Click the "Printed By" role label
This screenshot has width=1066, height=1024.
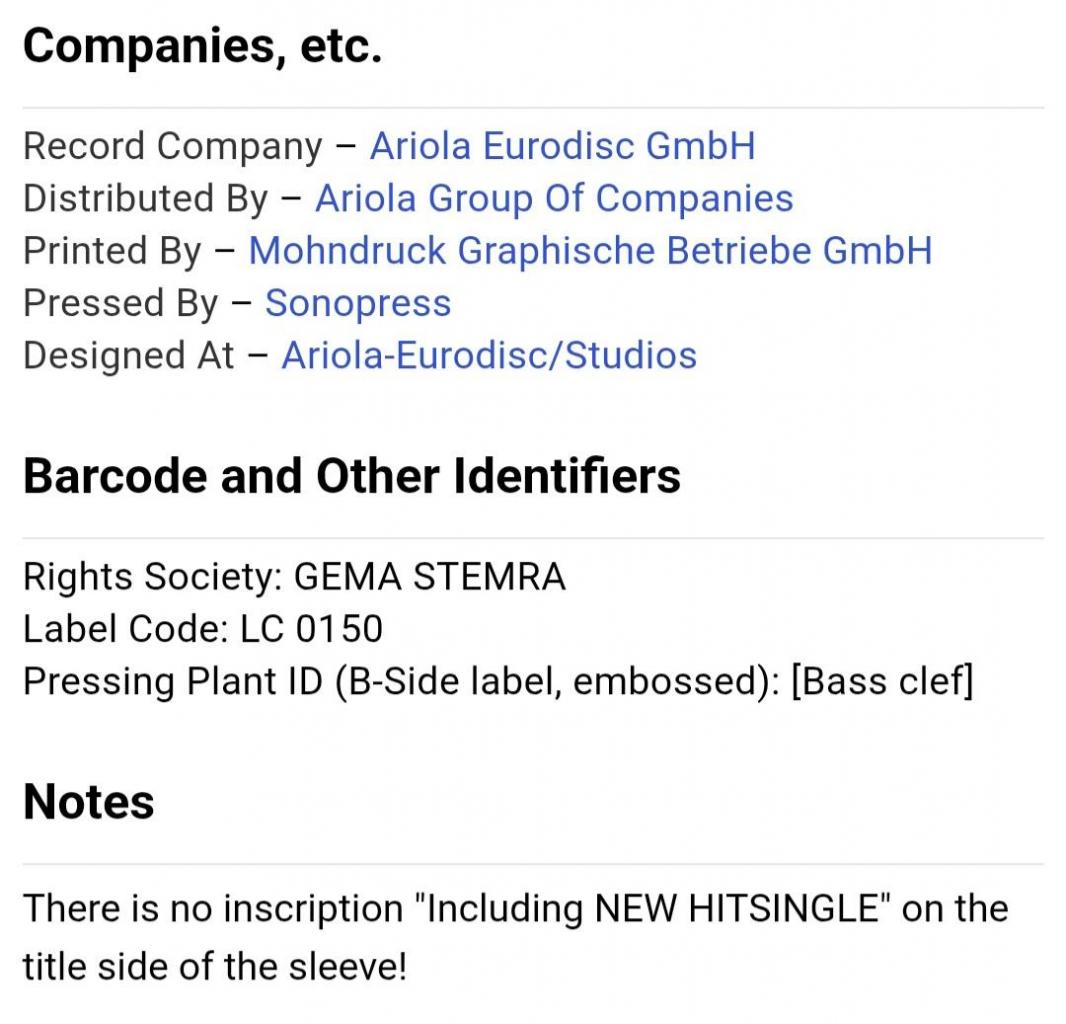pyautogui.click(x=112, y=251)
